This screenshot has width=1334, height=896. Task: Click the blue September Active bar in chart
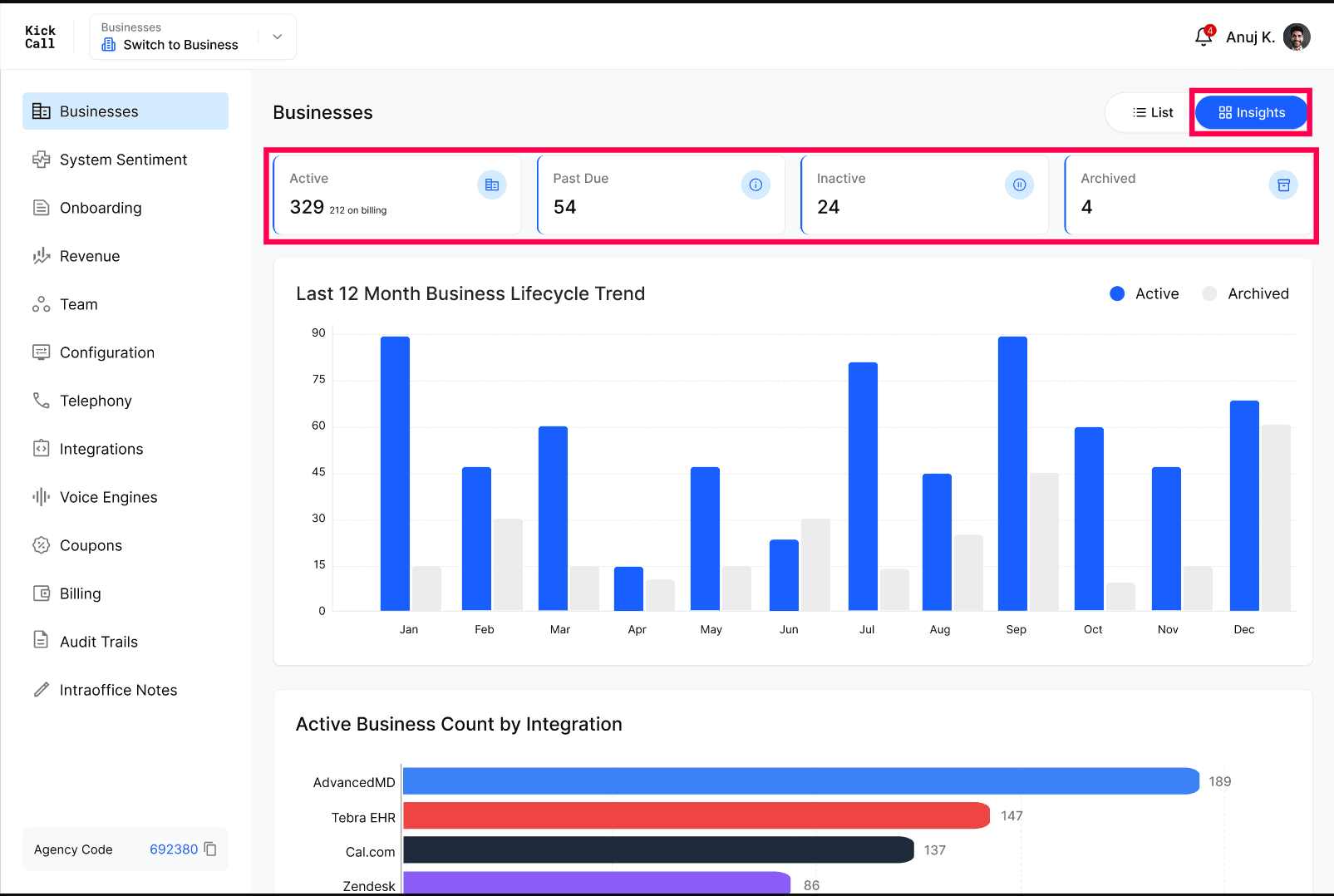coord(1012,474)
